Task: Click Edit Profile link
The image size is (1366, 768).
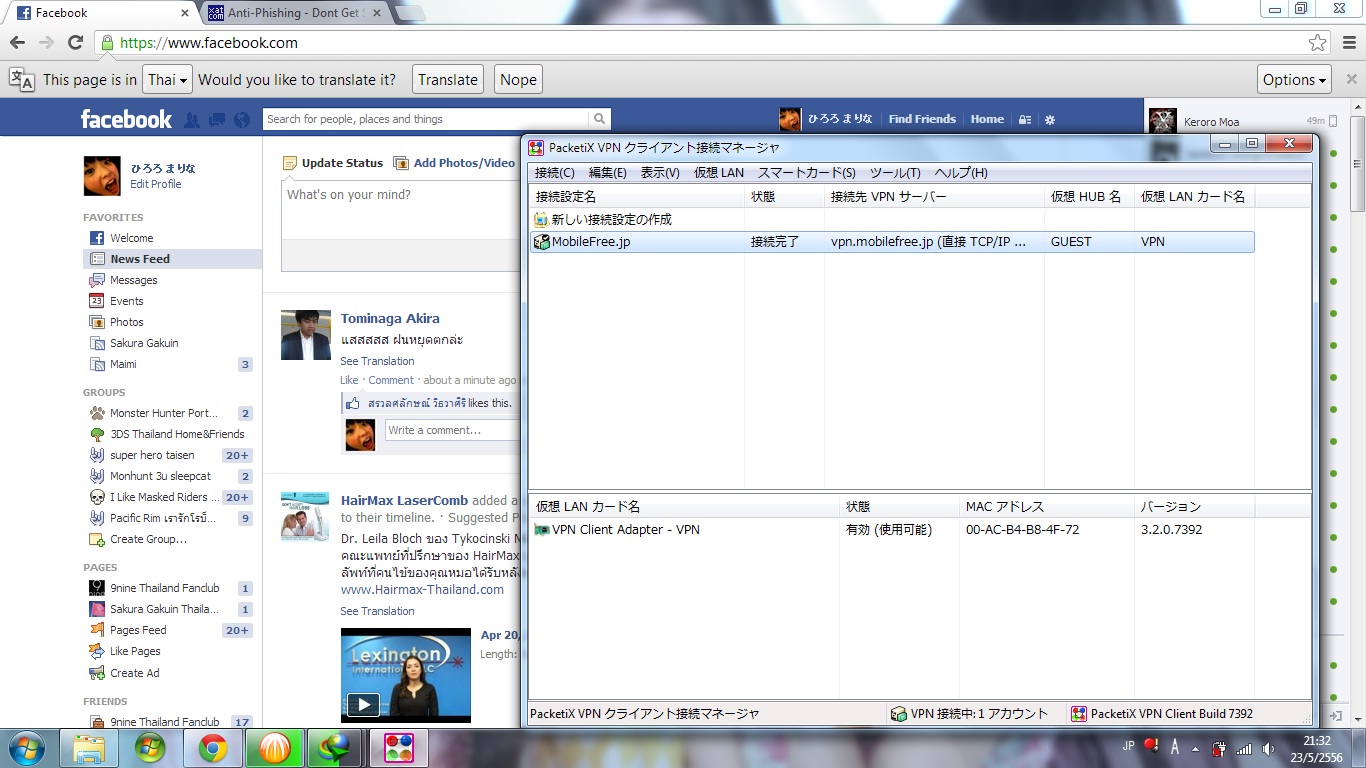Action: (156, 184)
